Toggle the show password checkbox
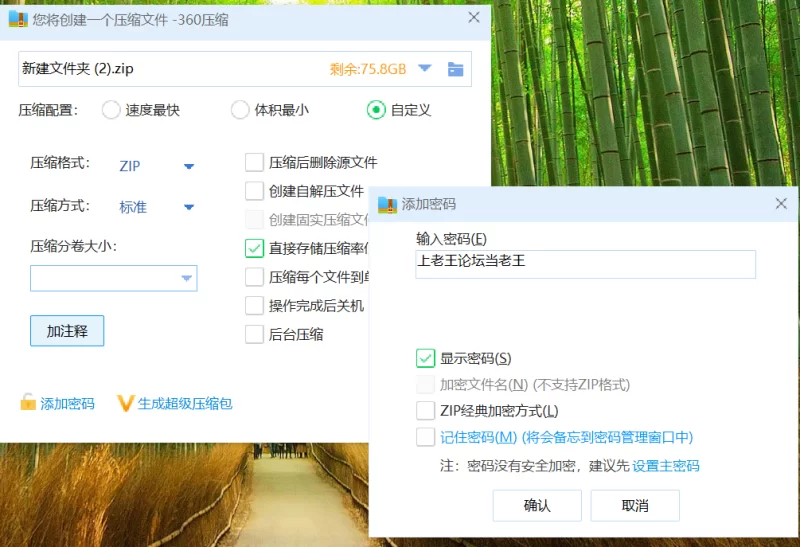The height and width of the screenshot is (547, 800). (x=425, y=358)
